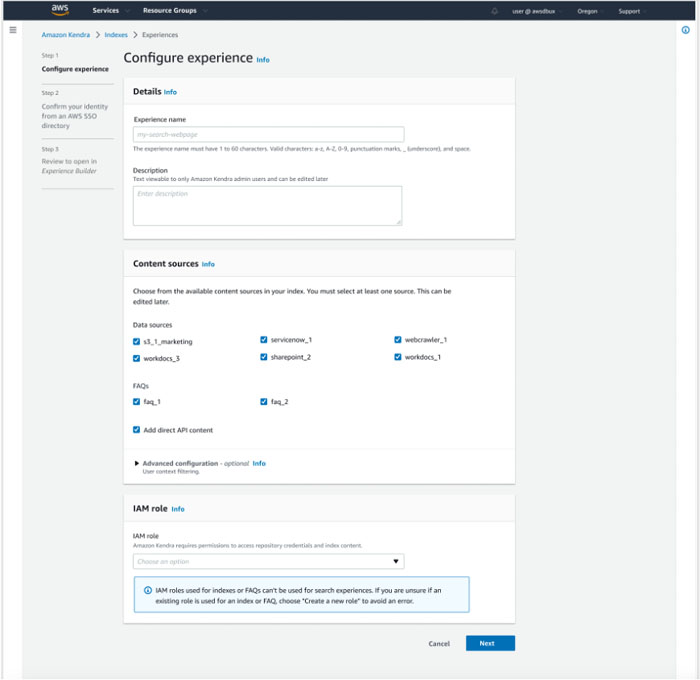This screenshot has width=700, height=680.
Task: Open the notifications bell
Action: pyautogui.click(x=494, y=11)
